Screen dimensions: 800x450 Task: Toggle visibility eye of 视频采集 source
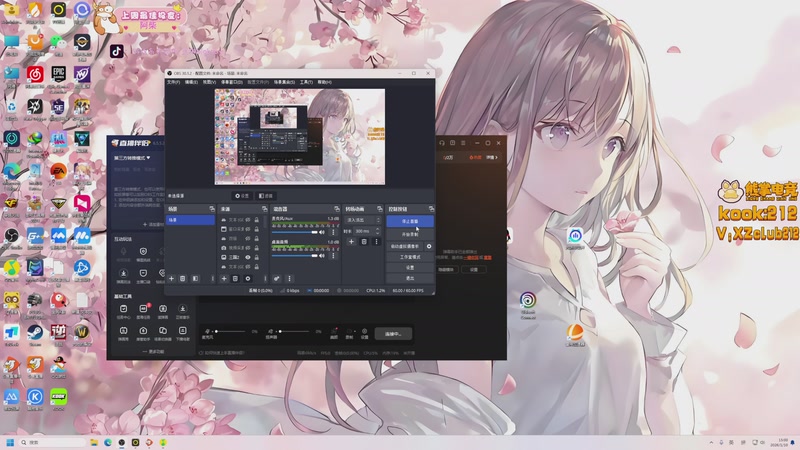coord(248,248)
